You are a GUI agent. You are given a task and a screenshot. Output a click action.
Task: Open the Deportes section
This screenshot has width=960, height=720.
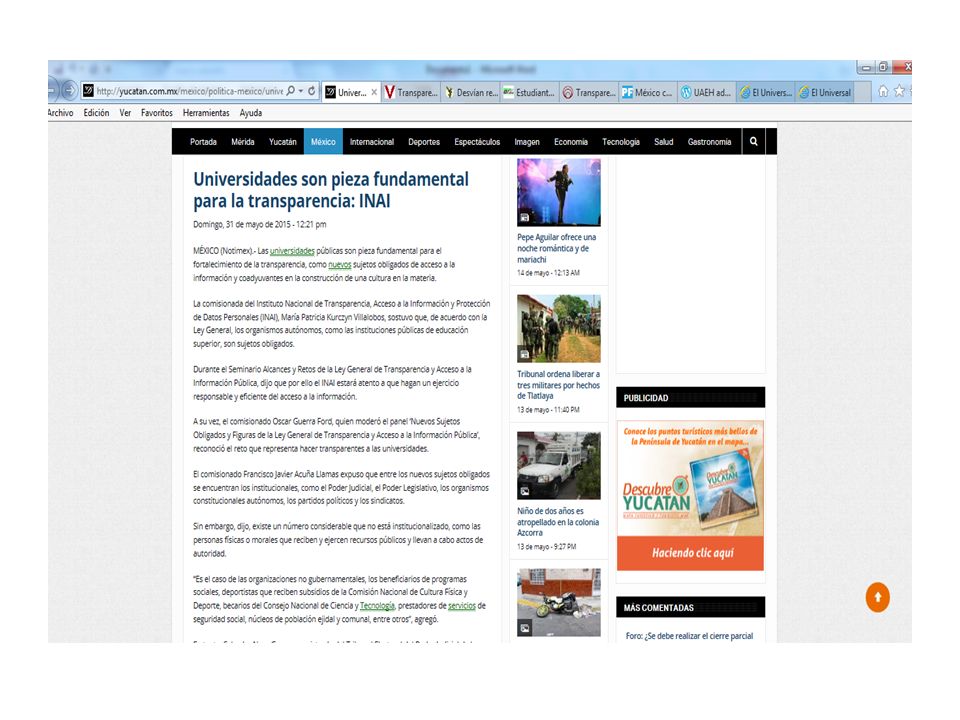[424, 141]
